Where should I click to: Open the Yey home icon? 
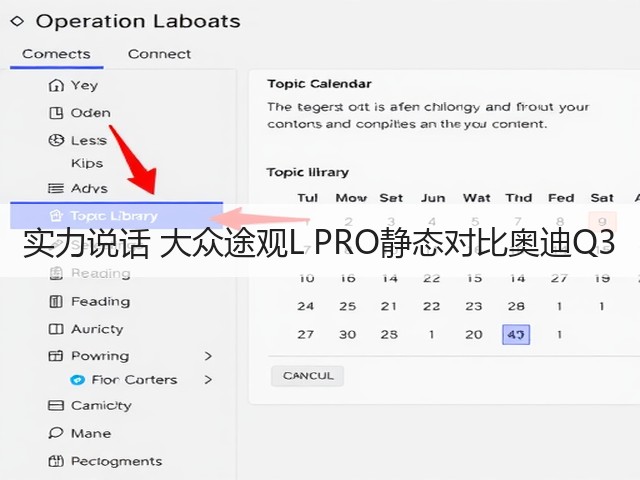(x=56, y=86)
